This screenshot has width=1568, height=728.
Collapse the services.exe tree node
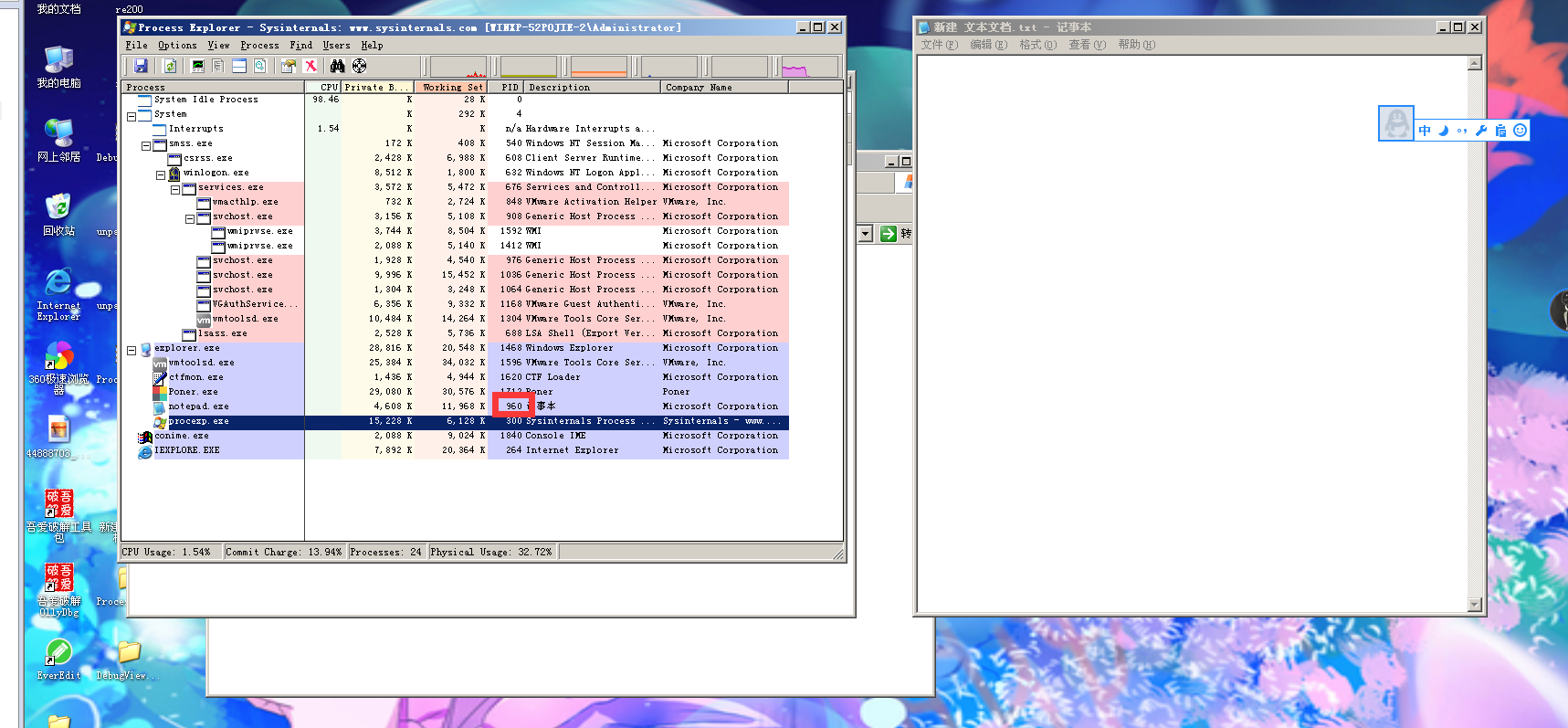point(175,190)
